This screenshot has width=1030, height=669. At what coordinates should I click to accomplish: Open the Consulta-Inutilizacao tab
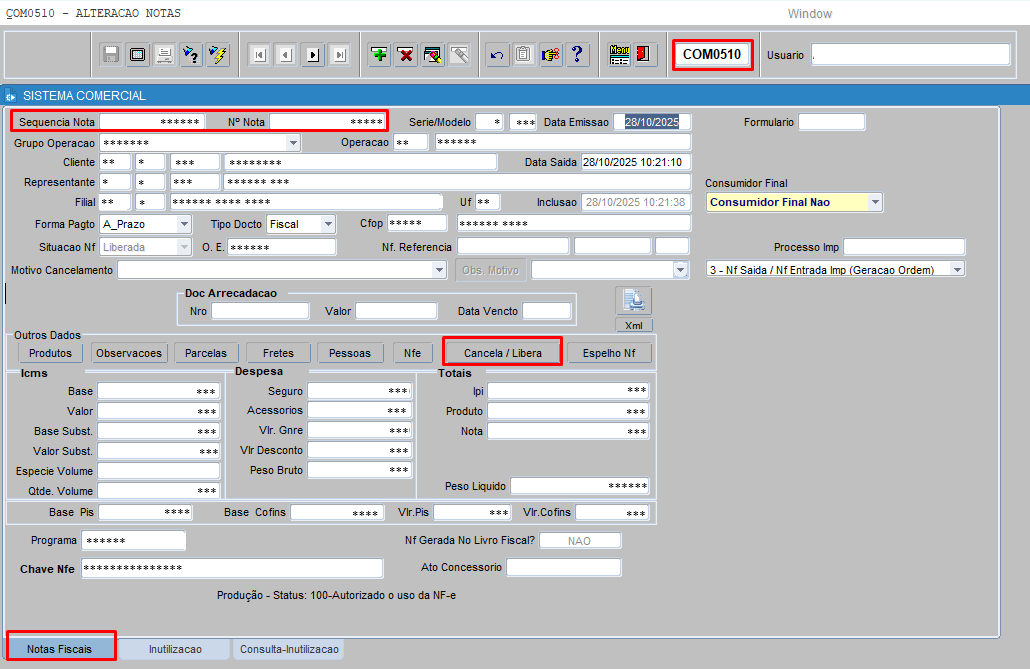click(x=289, y=649)
